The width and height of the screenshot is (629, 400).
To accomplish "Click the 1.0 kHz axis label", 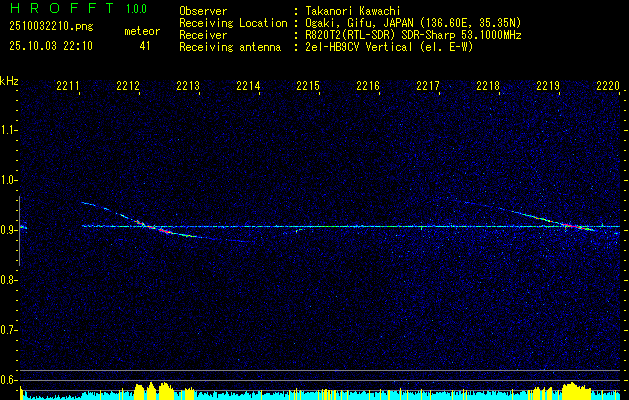I will (8, 180).
